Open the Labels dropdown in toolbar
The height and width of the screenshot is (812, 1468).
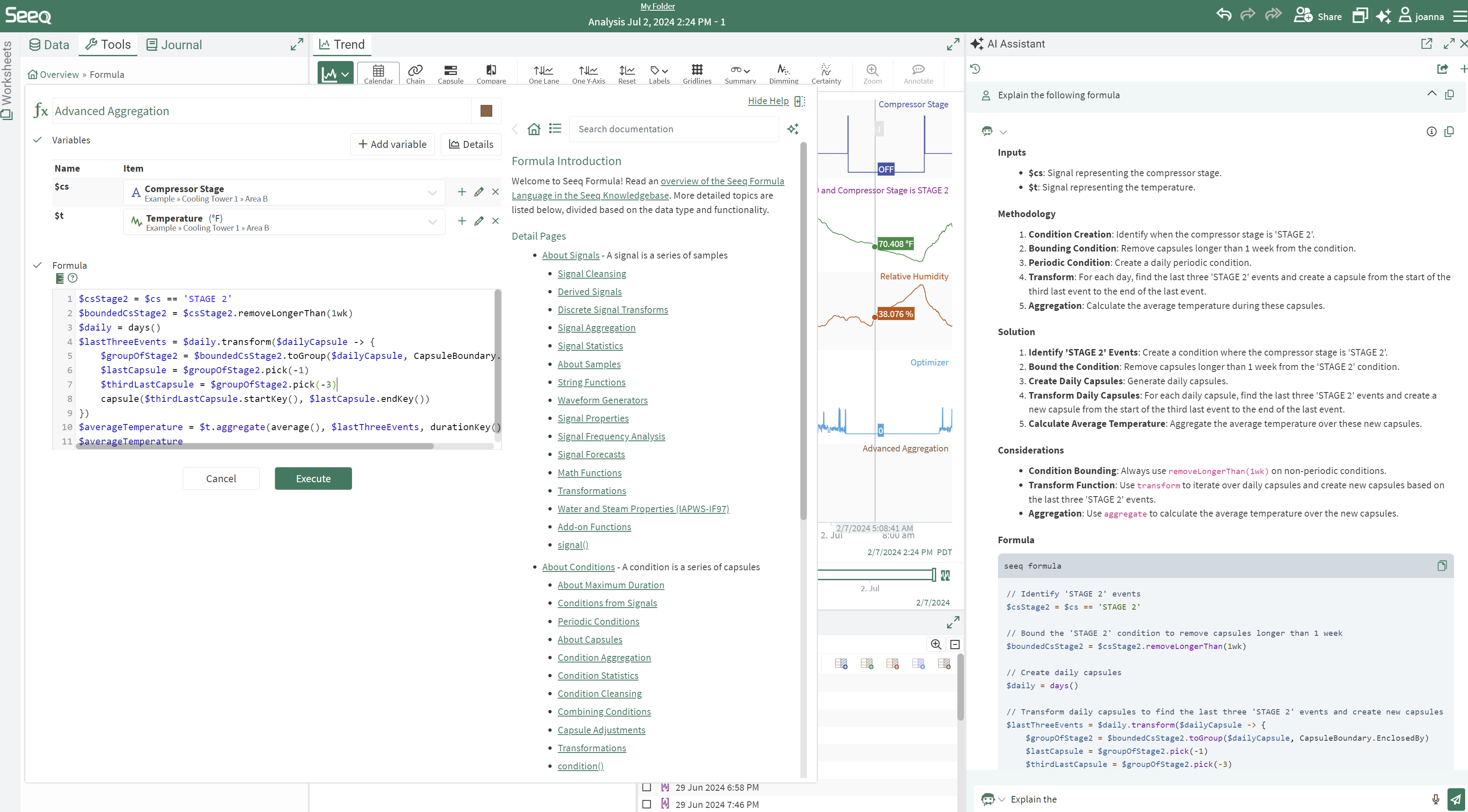659,73
